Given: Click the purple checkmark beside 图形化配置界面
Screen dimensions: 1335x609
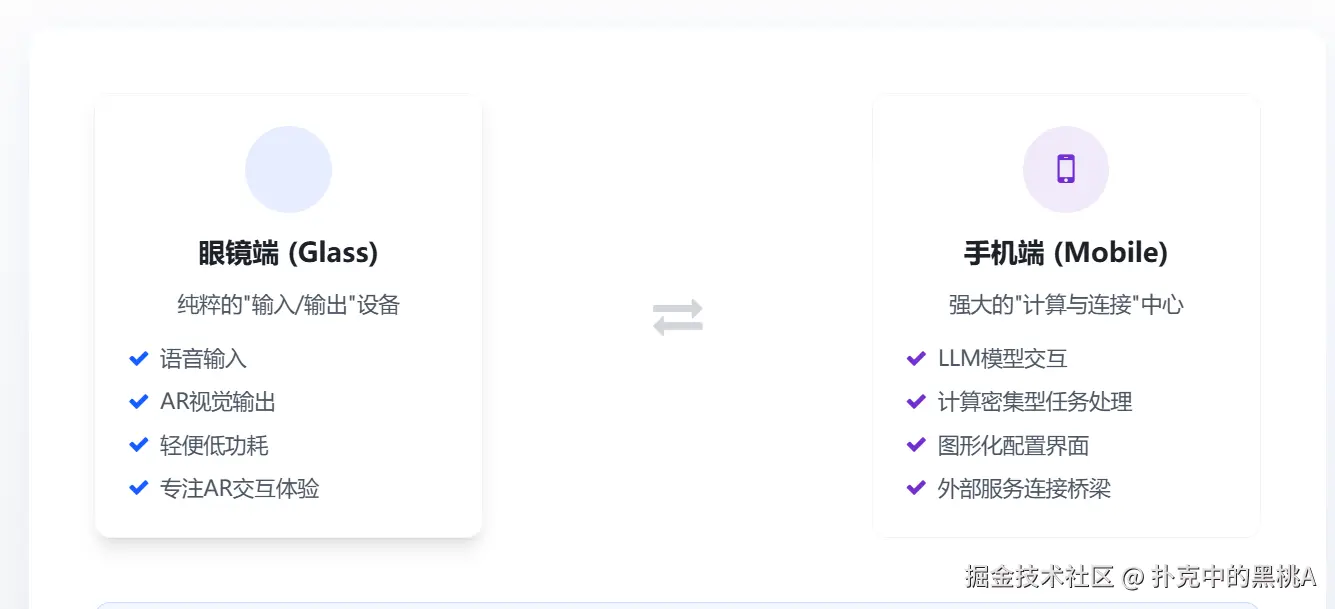Looking at the screenshot, I should click(915, 445).
